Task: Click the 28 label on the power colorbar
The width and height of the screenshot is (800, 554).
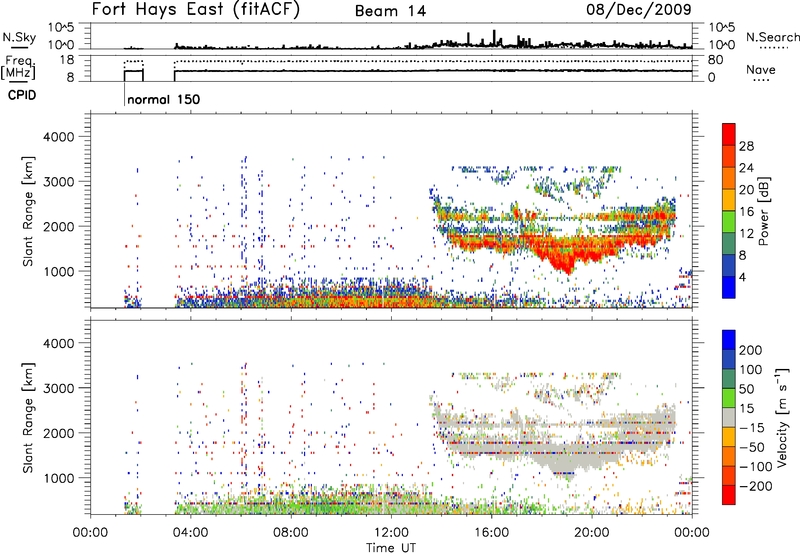Action: pyautogui.click(x=746, y=146)
